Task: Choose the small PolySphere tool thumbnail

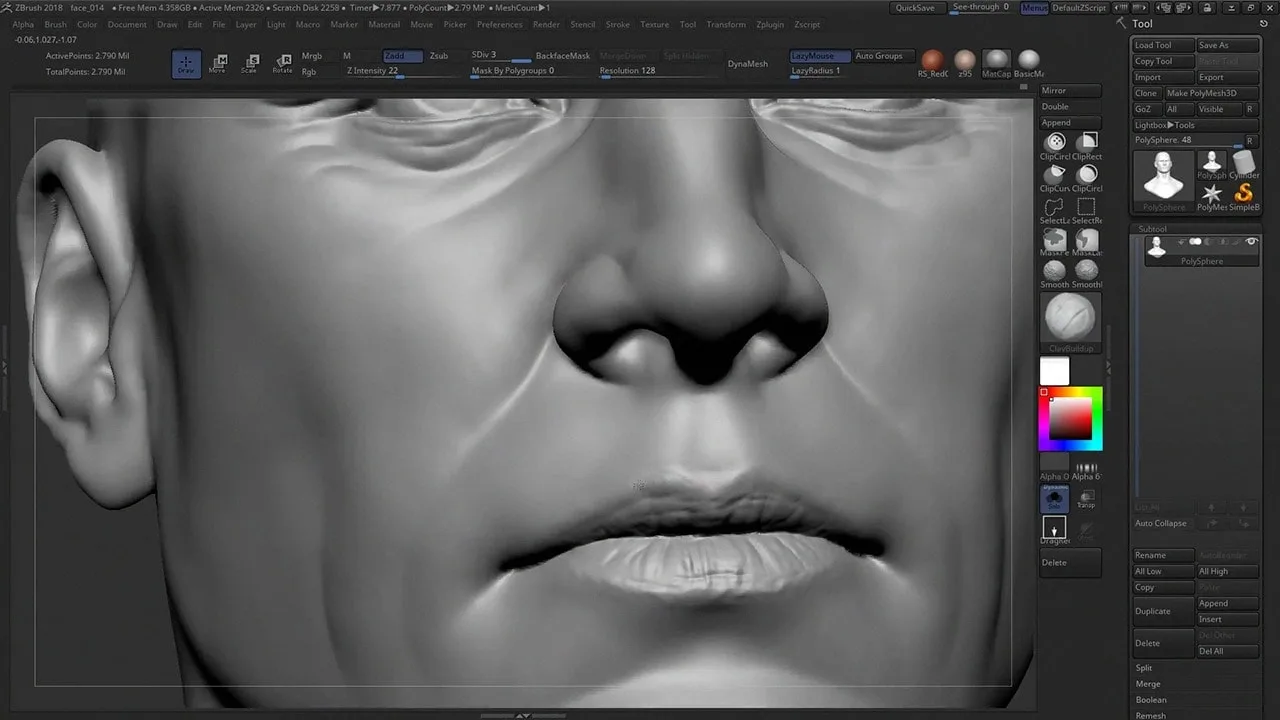Action: (1212, 164)
